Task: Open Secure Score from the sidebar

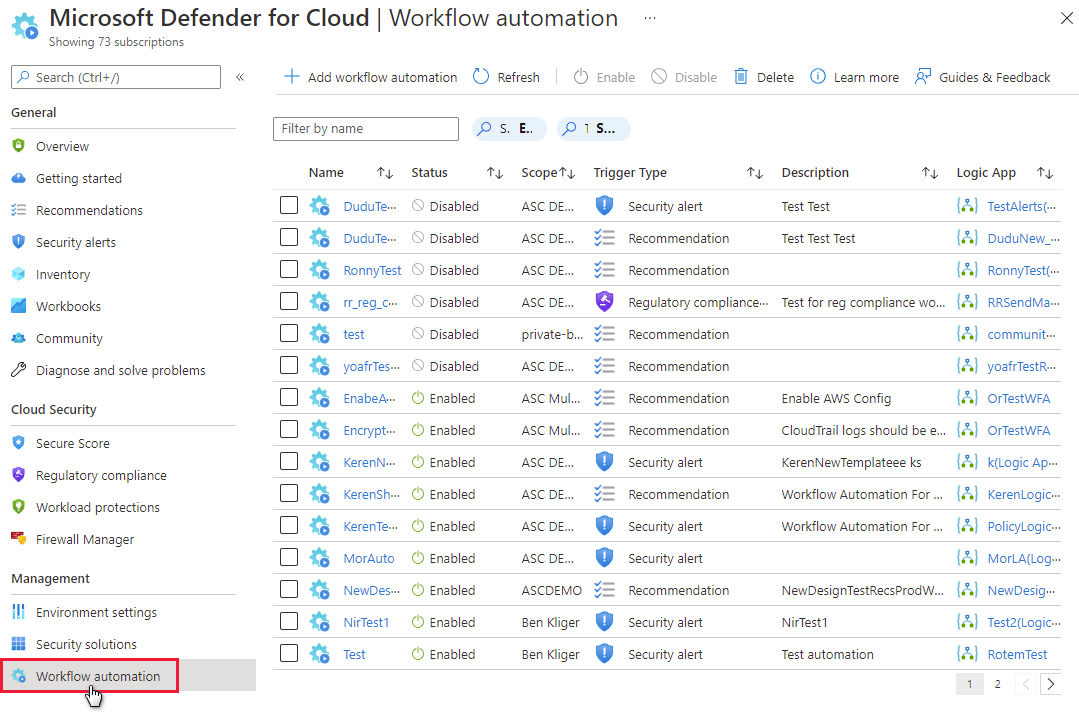Action: tap(72, 443)
